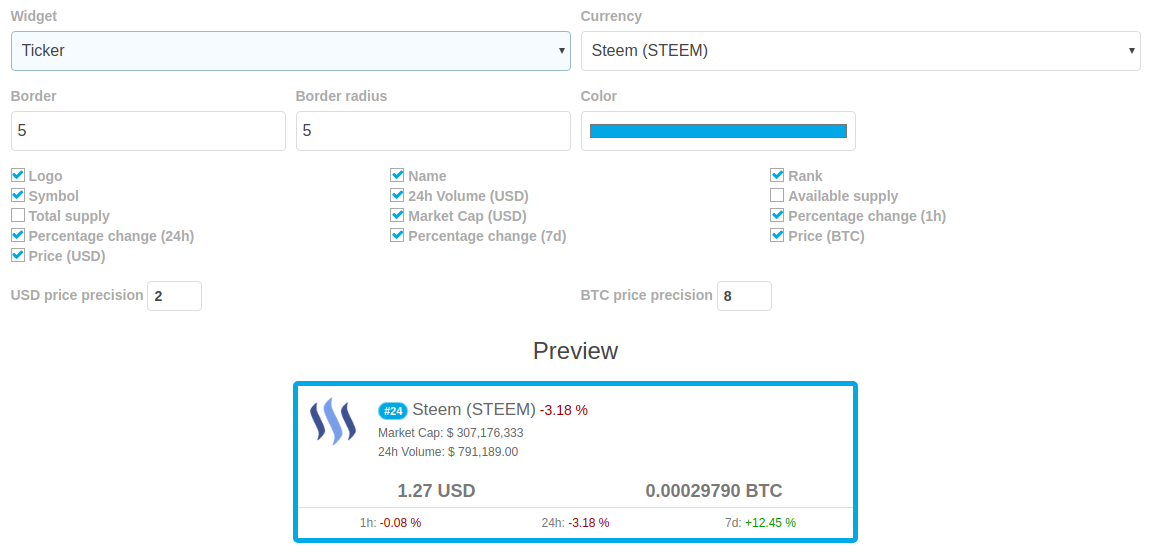Toggle the Percentage change (1h) checkbox

click(x=777, y=216)
